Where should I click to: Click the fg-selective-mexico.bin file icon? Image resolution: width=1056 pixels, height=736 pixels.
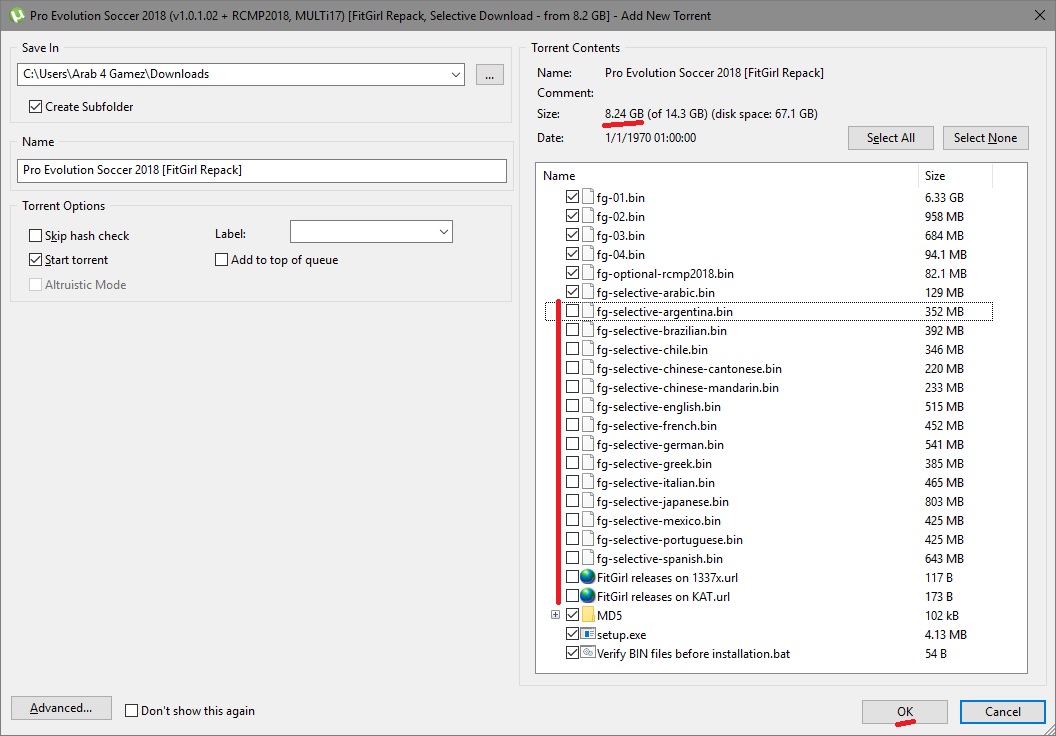tap(588, 520)
